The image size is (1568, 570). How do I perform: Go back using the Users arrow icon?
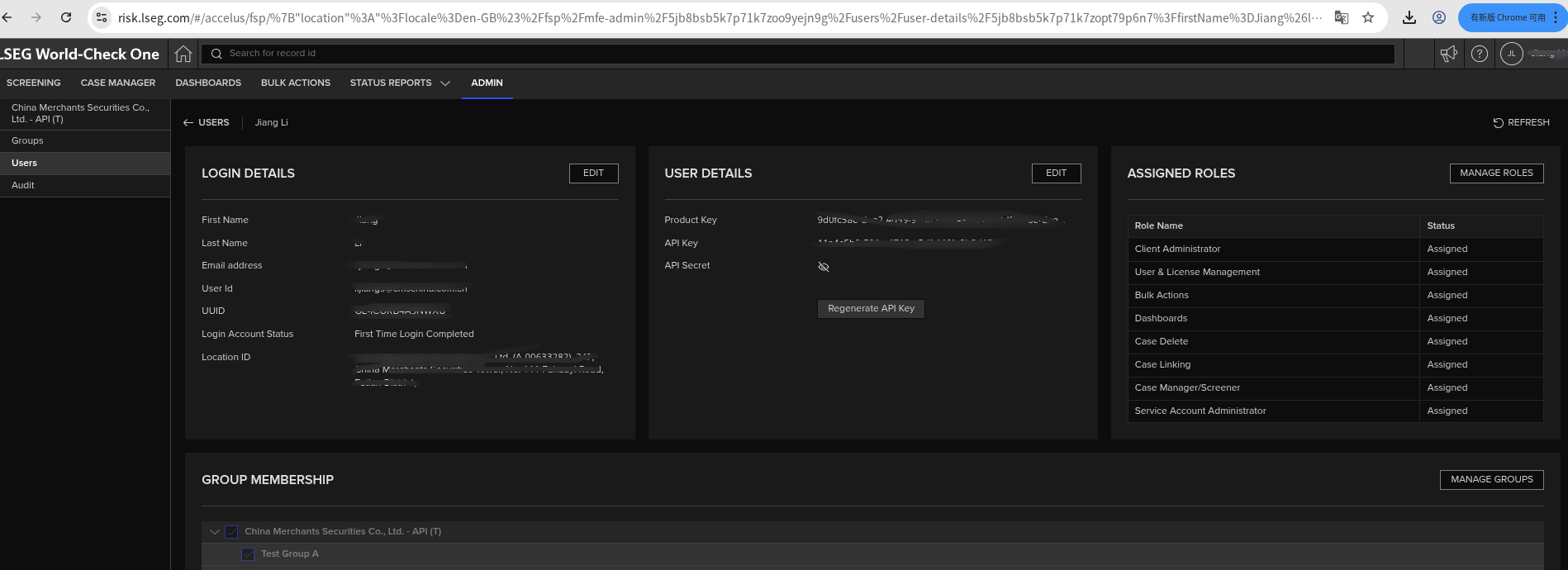click(x=188, y=122)
